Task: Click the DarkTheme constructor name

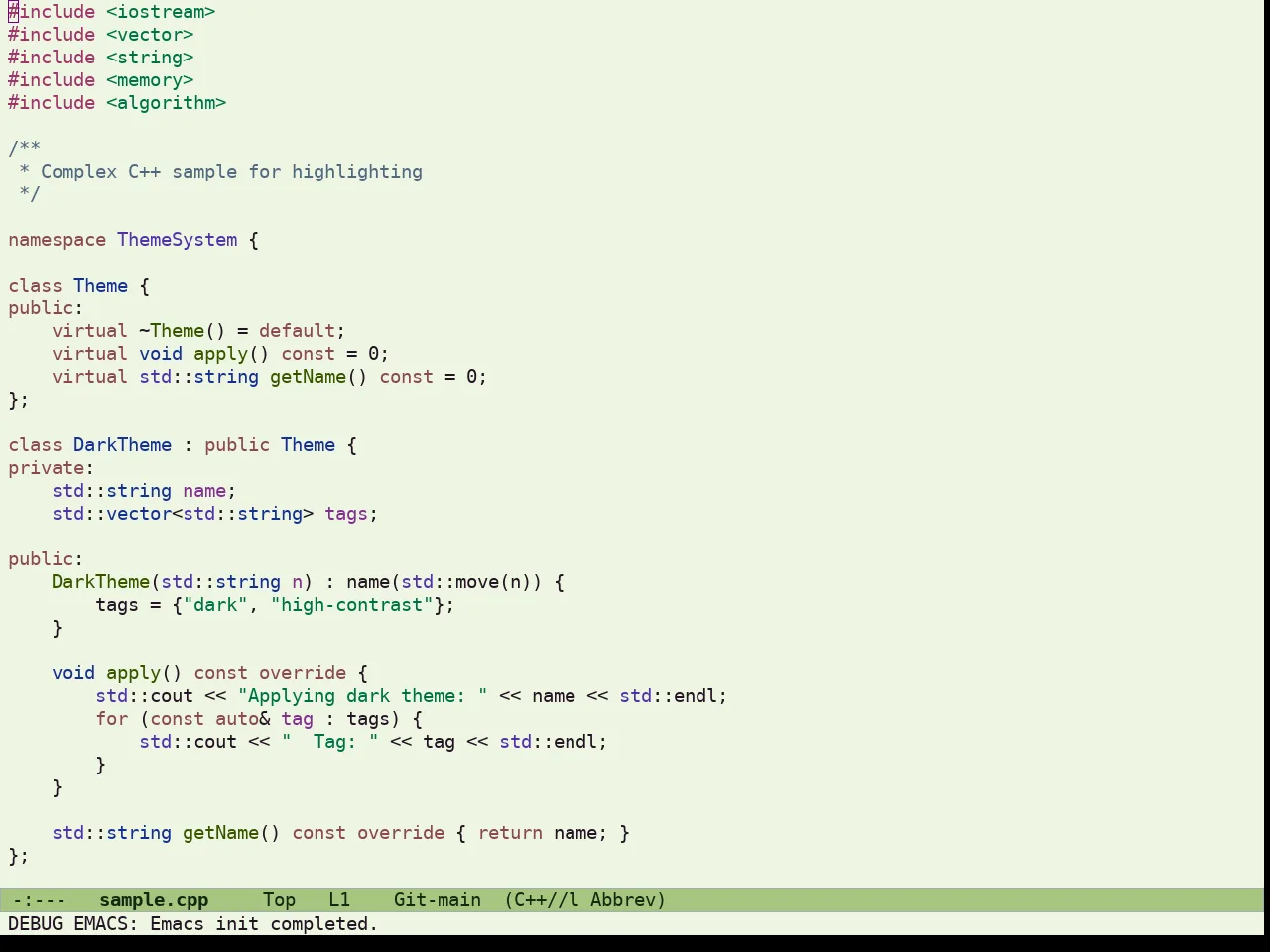Action: (x=100, y=582)
